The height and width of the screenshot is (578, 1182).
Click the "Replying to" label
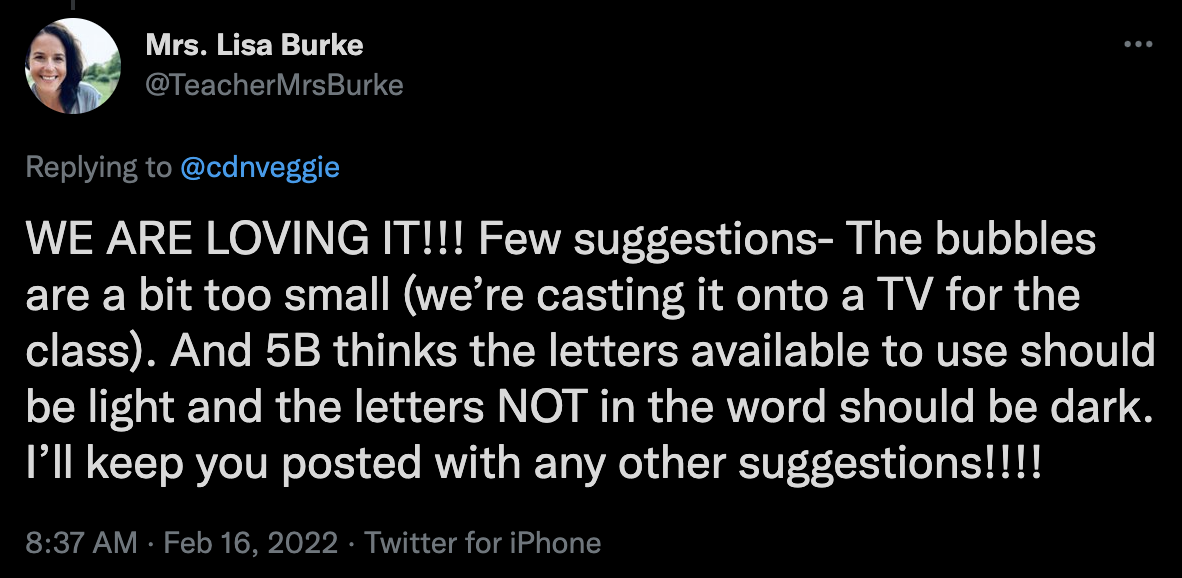(x=98, y=167)
